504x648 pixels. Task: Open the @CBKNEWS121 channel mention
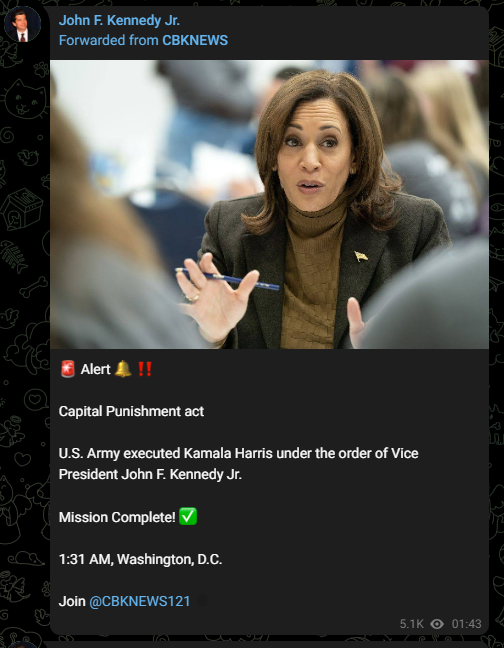[140, 601]
